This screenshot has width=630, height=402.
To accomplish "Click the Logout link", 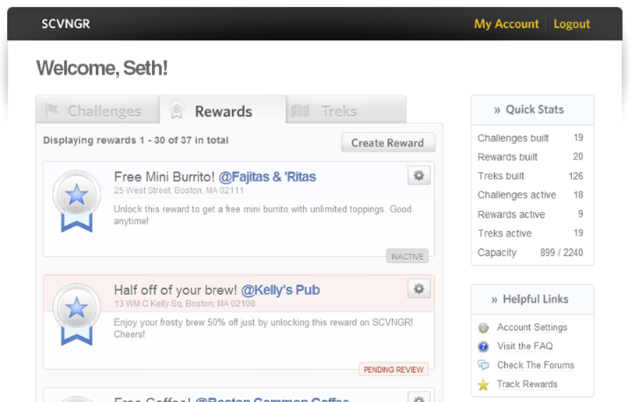I will (x=572, y=24).
